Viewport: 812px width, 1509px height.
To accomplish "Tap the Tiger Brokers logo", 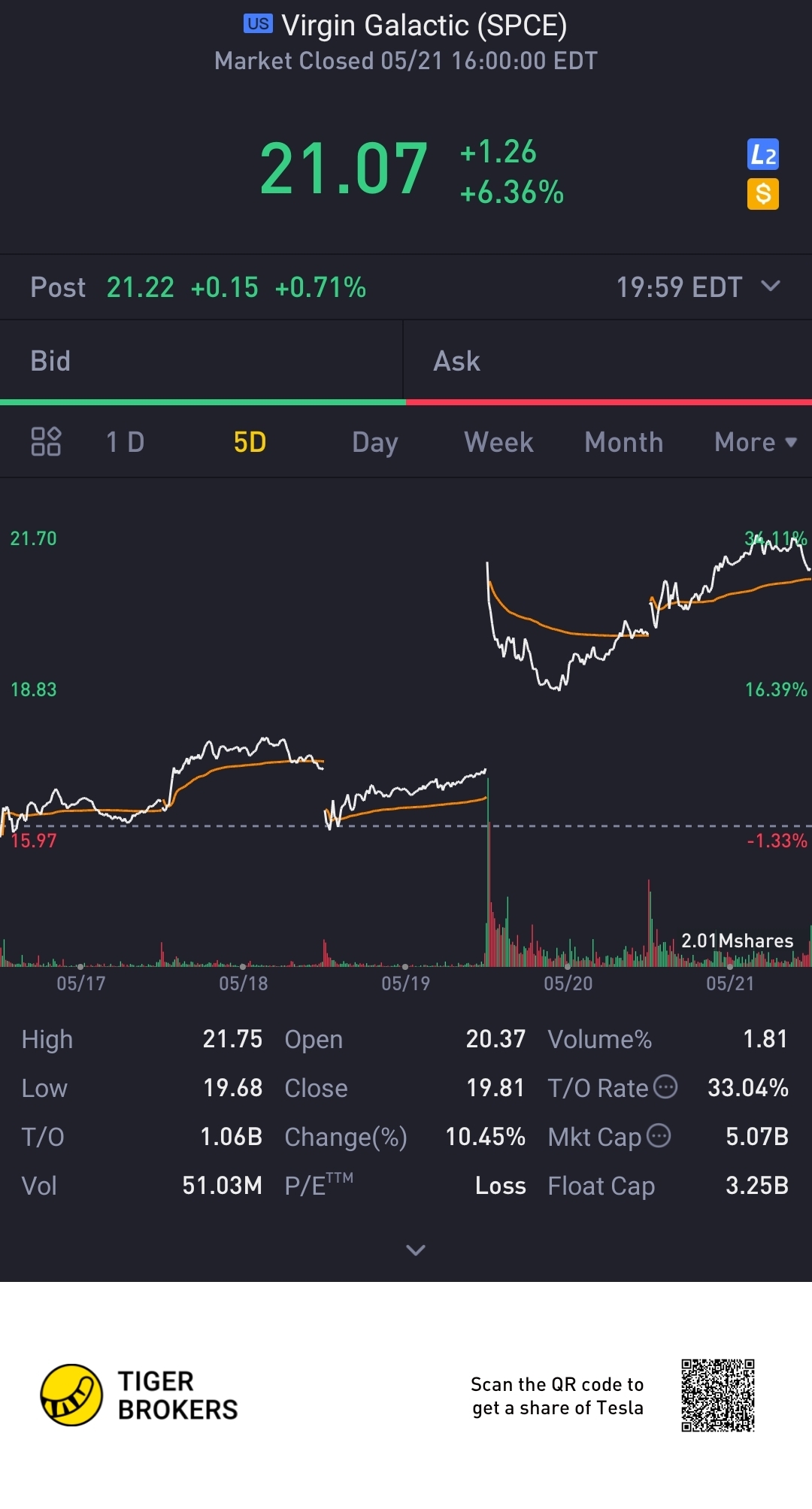I will [71, 1395].
